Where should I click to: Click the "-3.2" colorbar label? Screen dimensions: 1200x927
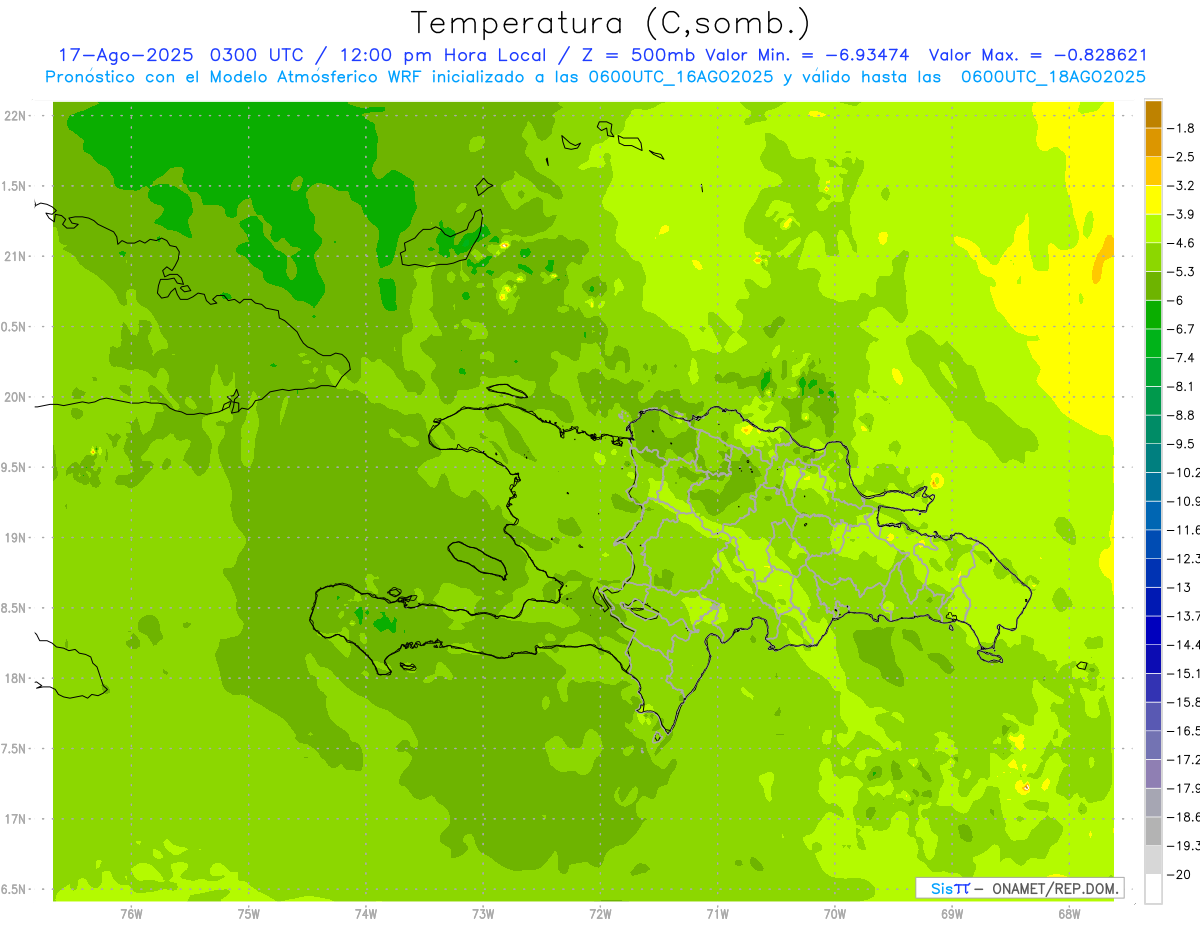pyautogui.click(x=1183, y=185)
